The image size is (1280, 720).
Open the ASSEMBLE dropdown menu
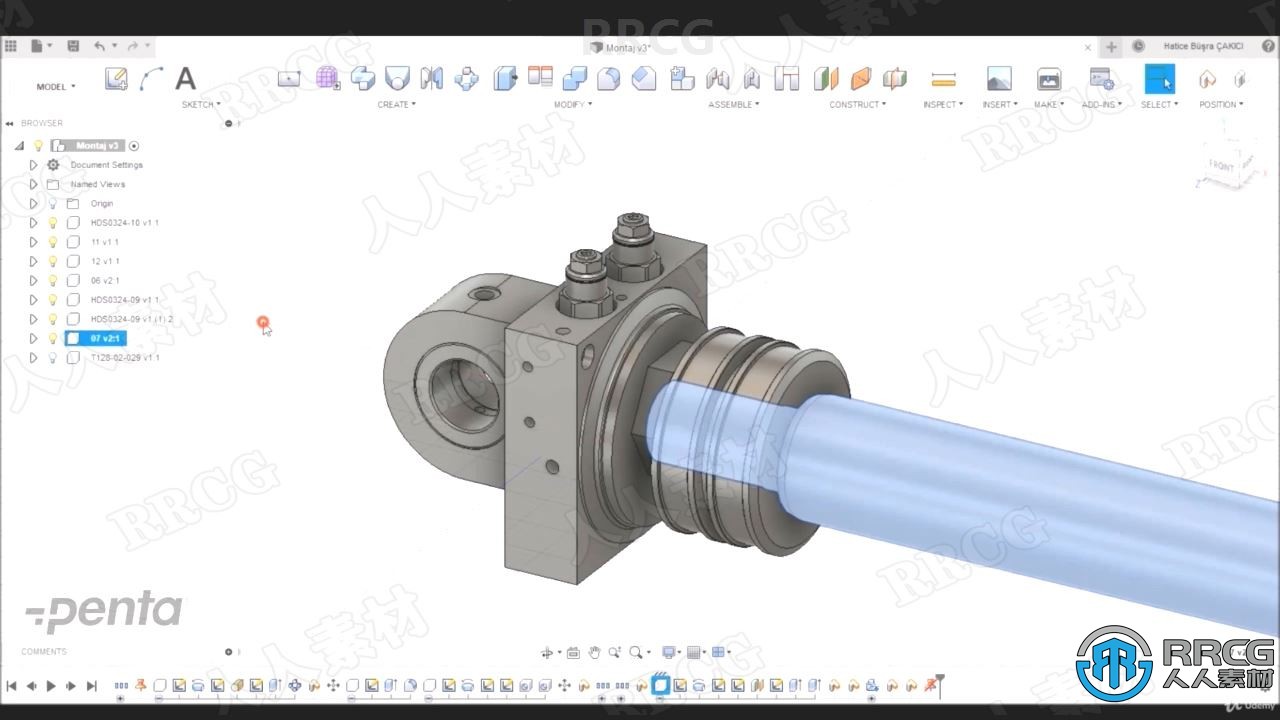click(x=734, y=104)
